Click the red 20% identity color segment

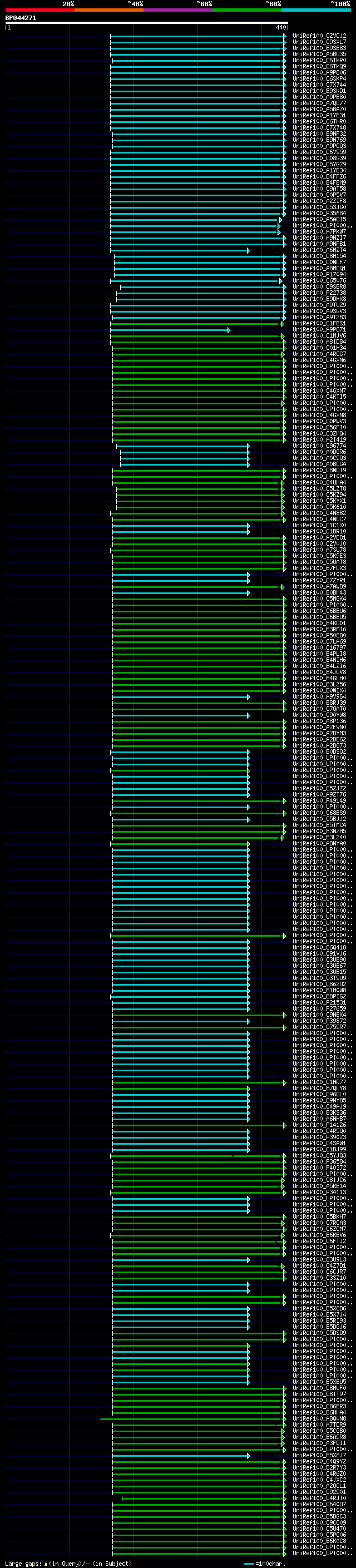[39, 10]
